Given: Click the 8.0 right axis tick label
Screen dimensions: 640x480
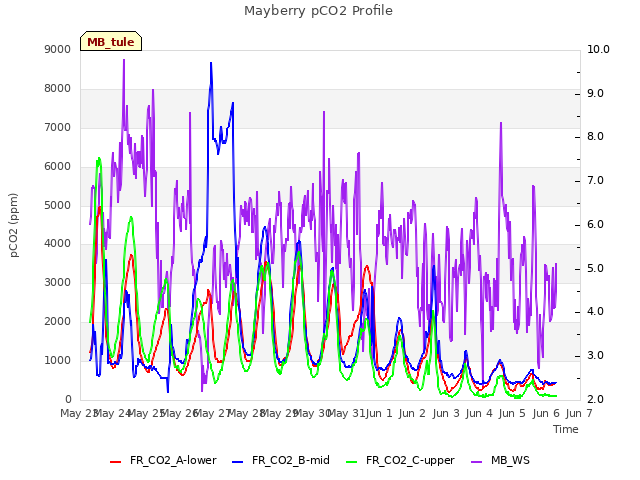Looking at the screenshot, I should point(595,136).
